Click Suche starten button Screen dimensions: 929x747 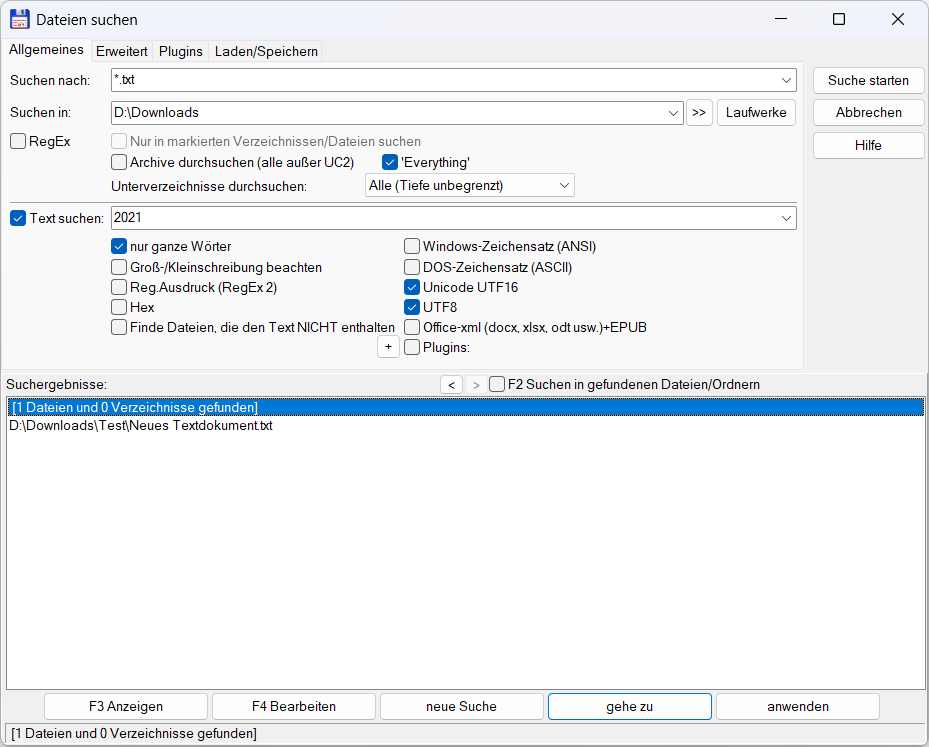(x=868, y=81)
